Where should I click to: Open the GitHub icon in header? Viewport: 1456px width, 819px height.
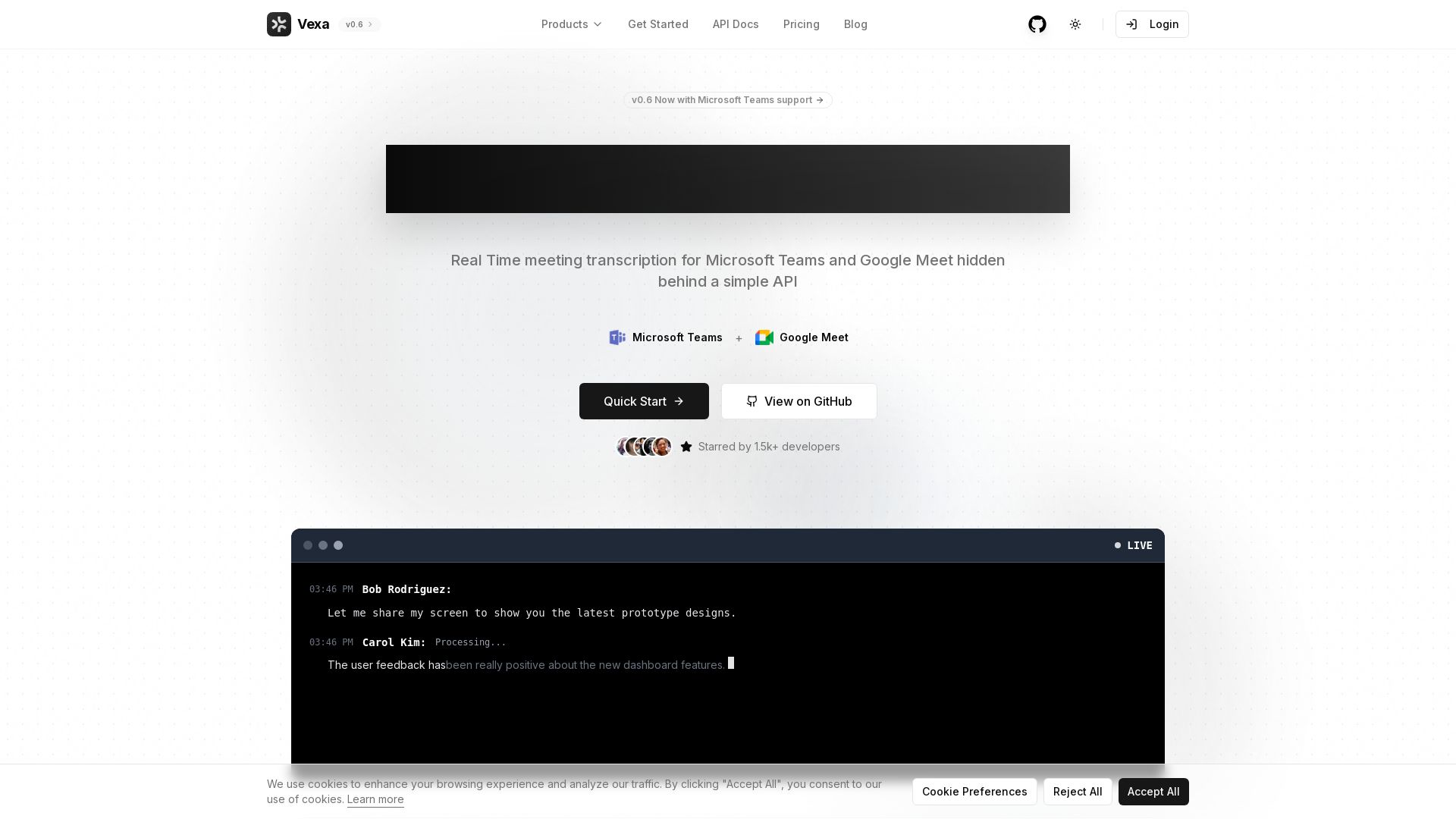click(1037, 24)
